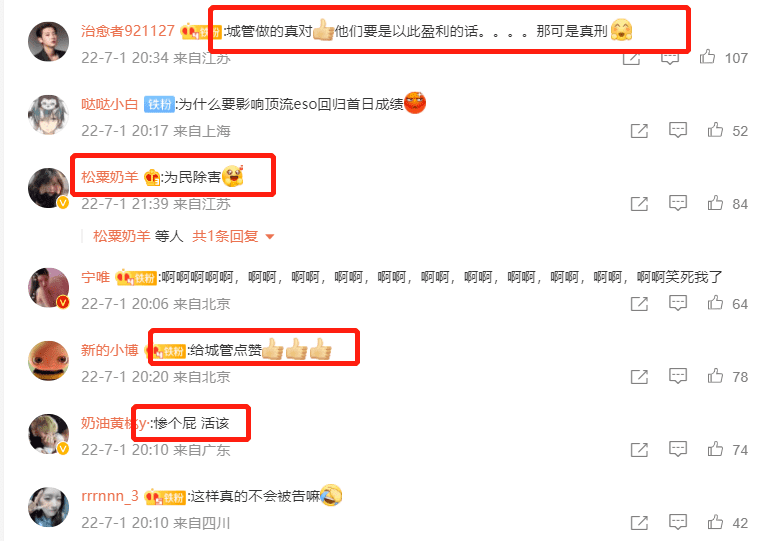Open 哒哒小白 user profile link
Screen dimensions: 770x541
click(x=110, y=104)
